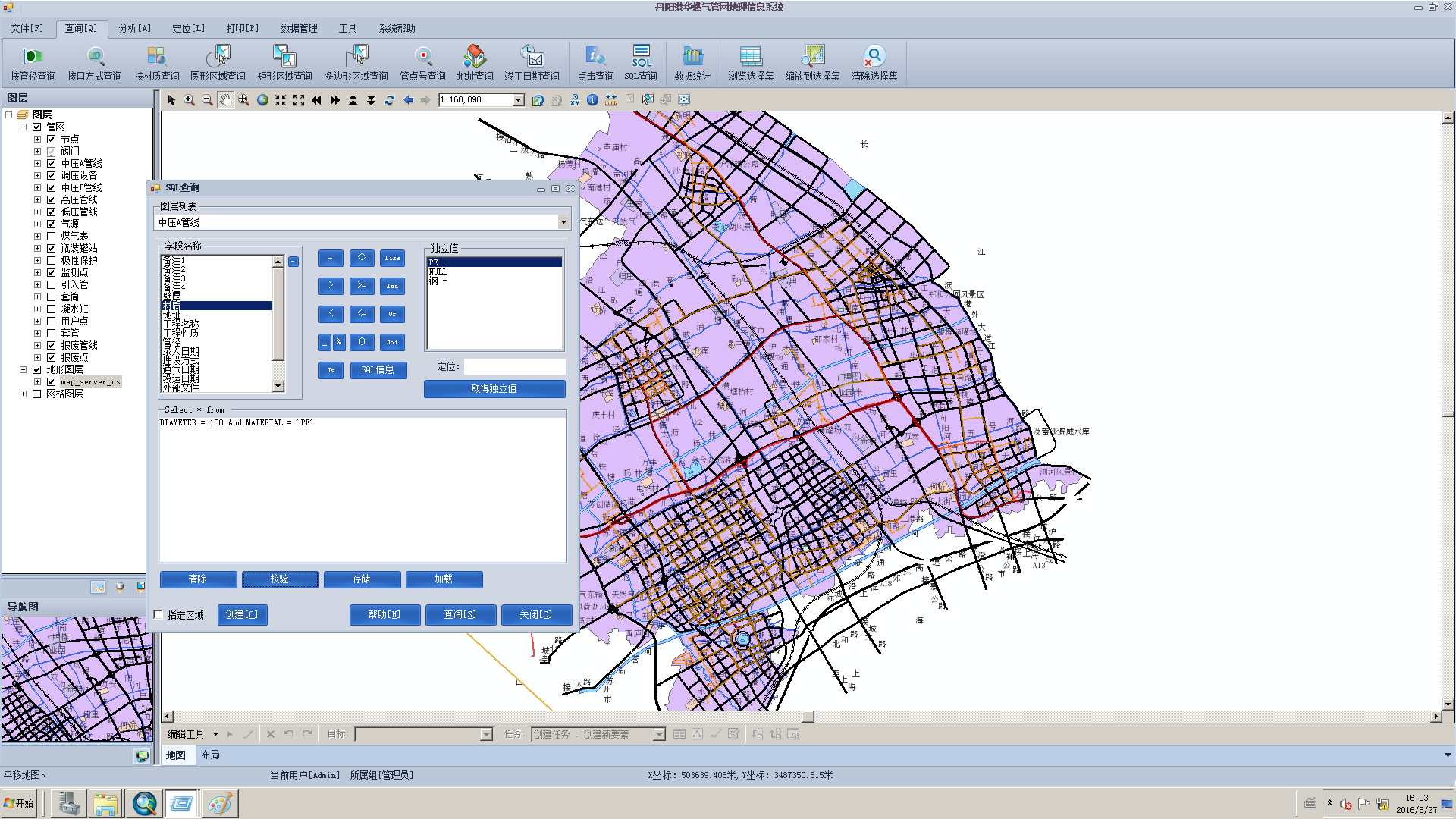The image size is (1456, 819).
Task: Enable the 极性保护 layer checkbox
Action: coord(52,261)
